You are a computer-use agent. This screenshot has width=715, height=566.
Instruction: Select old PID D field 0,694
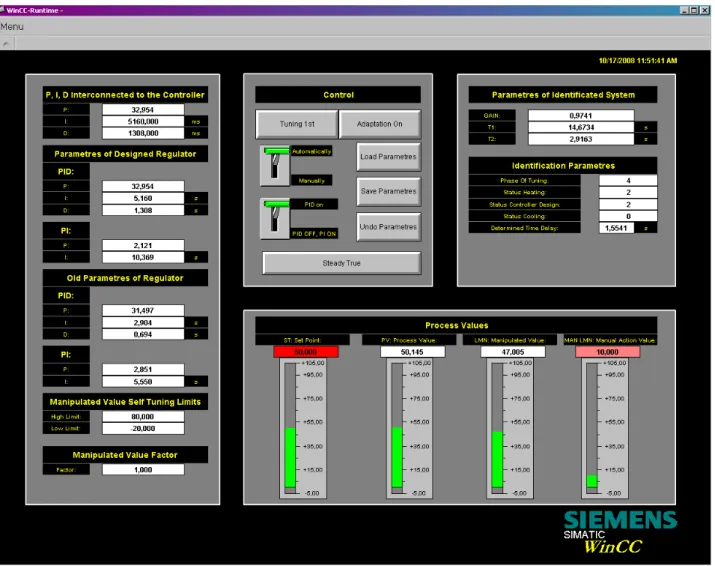click(x=143, y=334)
